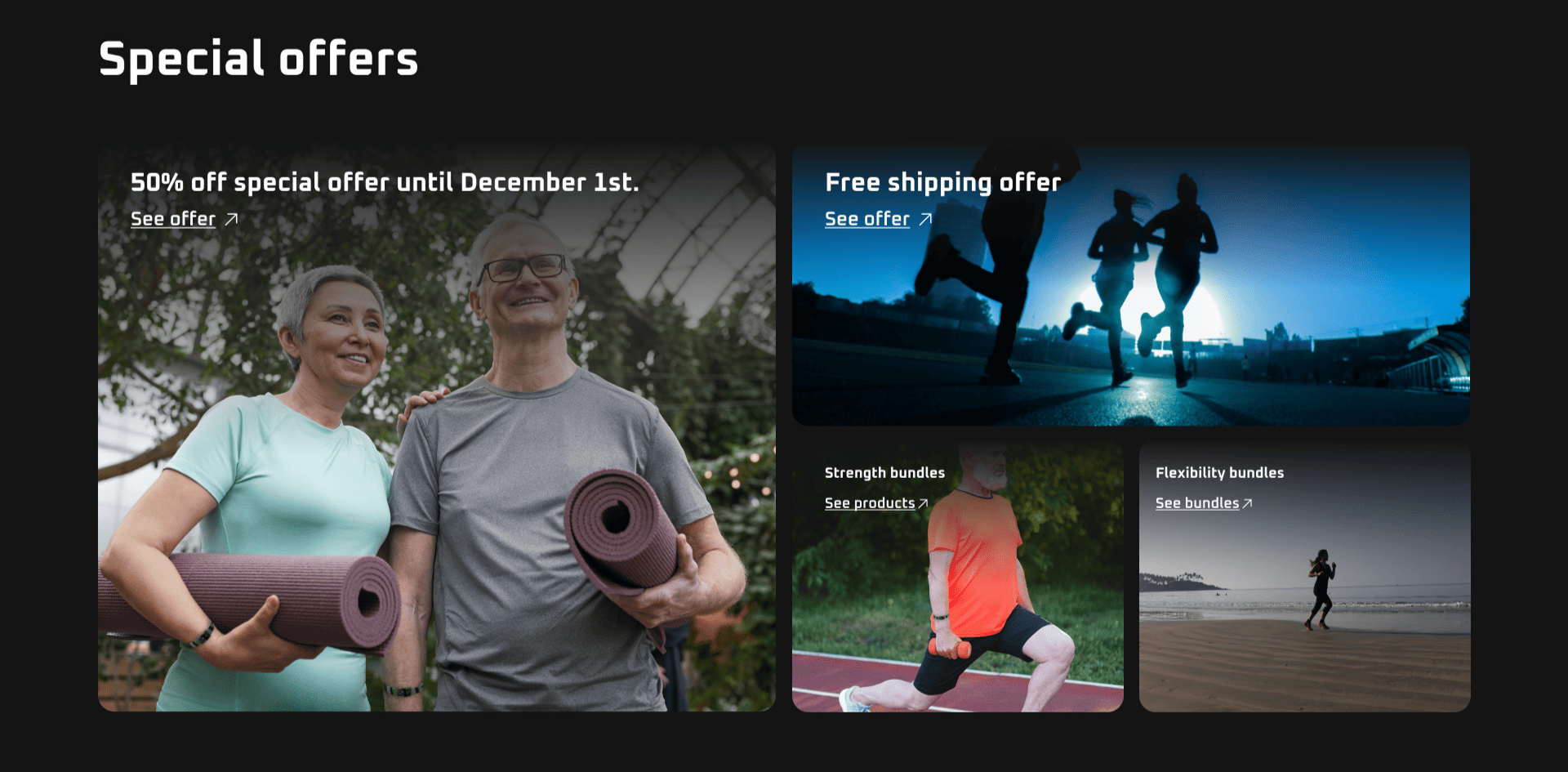Click arrow icon next to Free shipping See offer

point(926,219)
